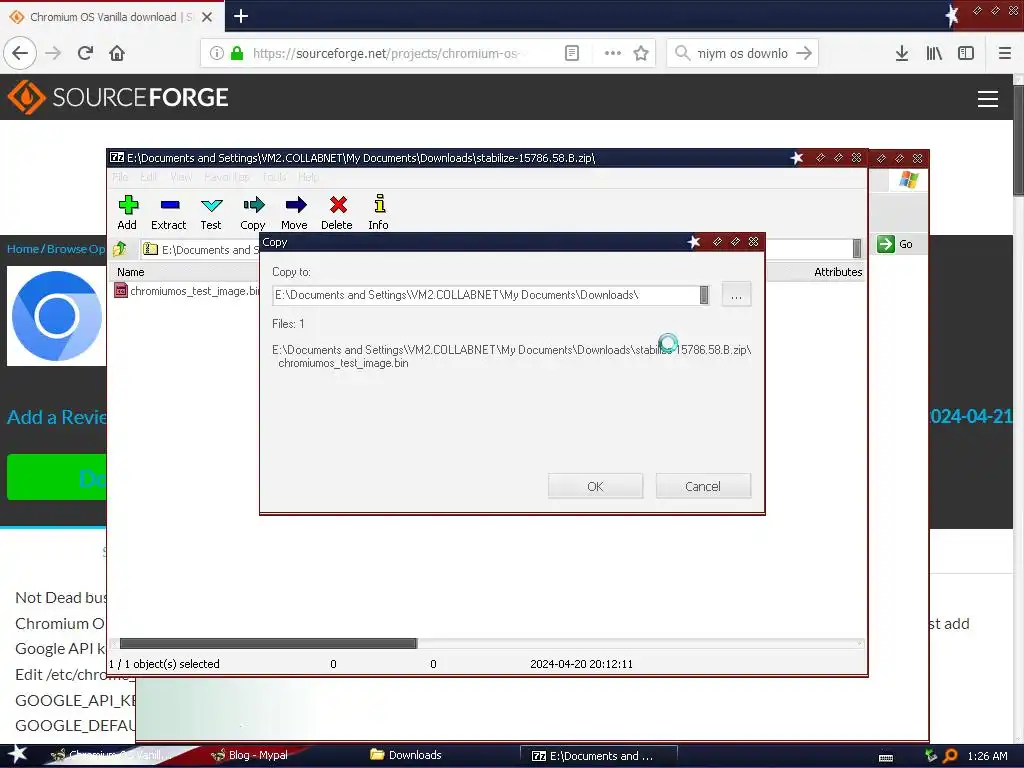The width and height of the screenshot is (1024, 768).
Task: Click the Delete toolbar icon
Action: pos(337,212)
